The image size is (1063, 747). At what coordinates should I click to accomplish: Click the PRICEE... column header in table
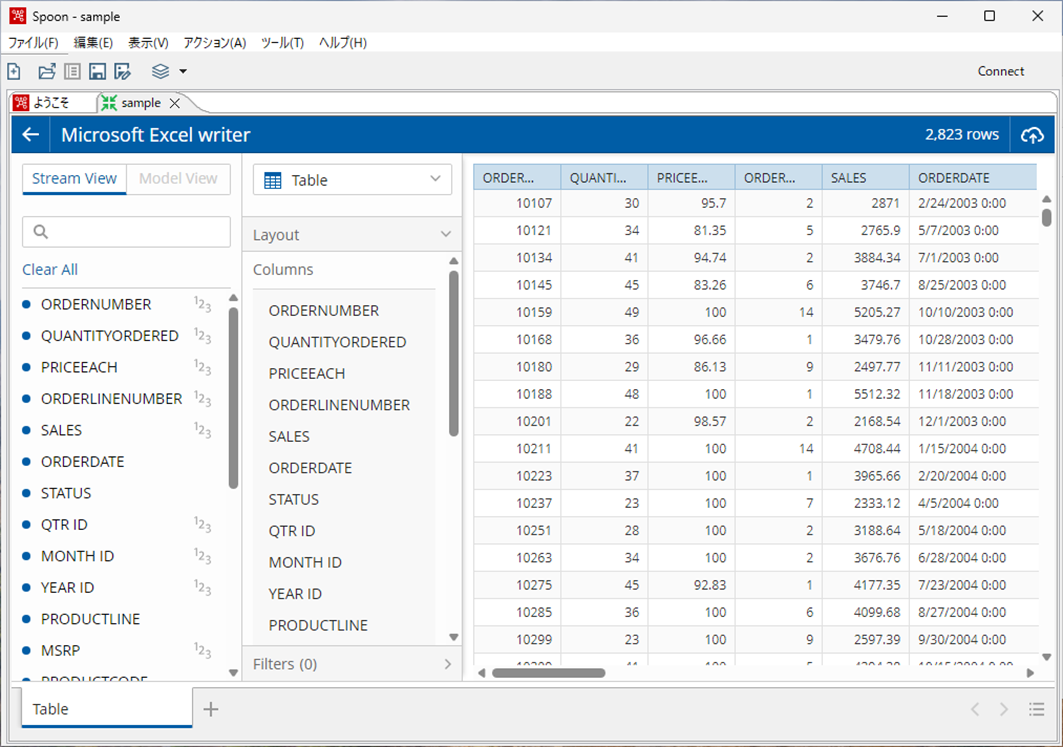tap(691, 177)
